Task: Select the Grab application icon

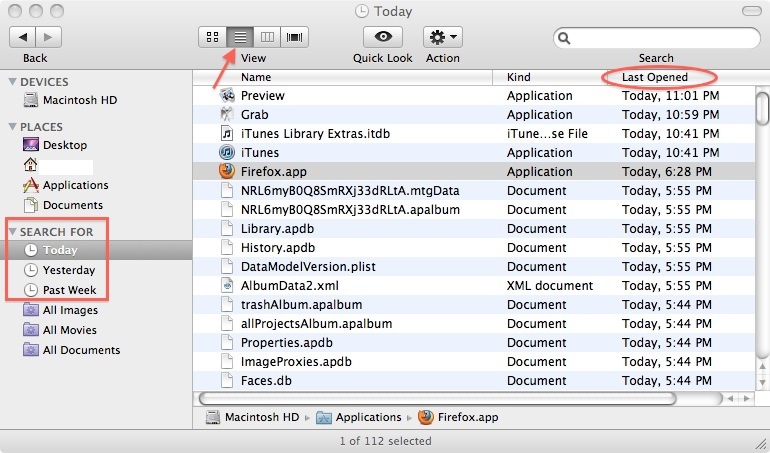Action: tap(227, 114)
